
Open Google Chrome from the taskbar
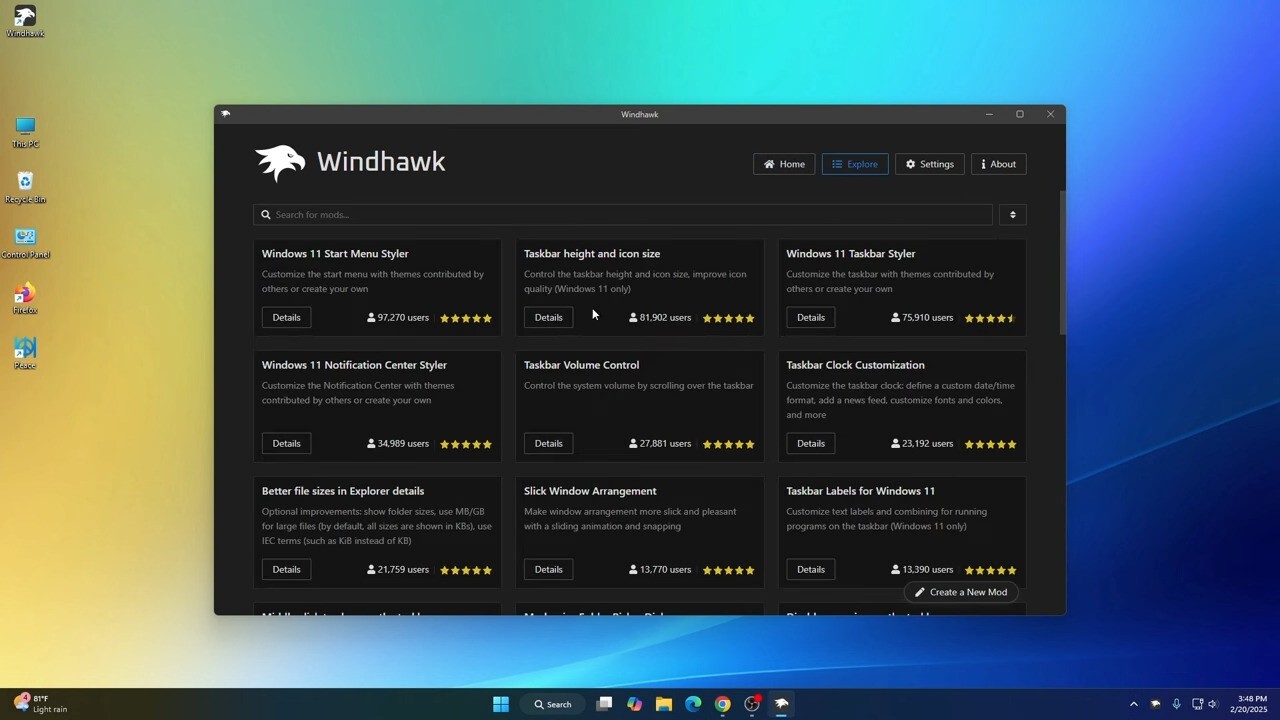point(722,704)
